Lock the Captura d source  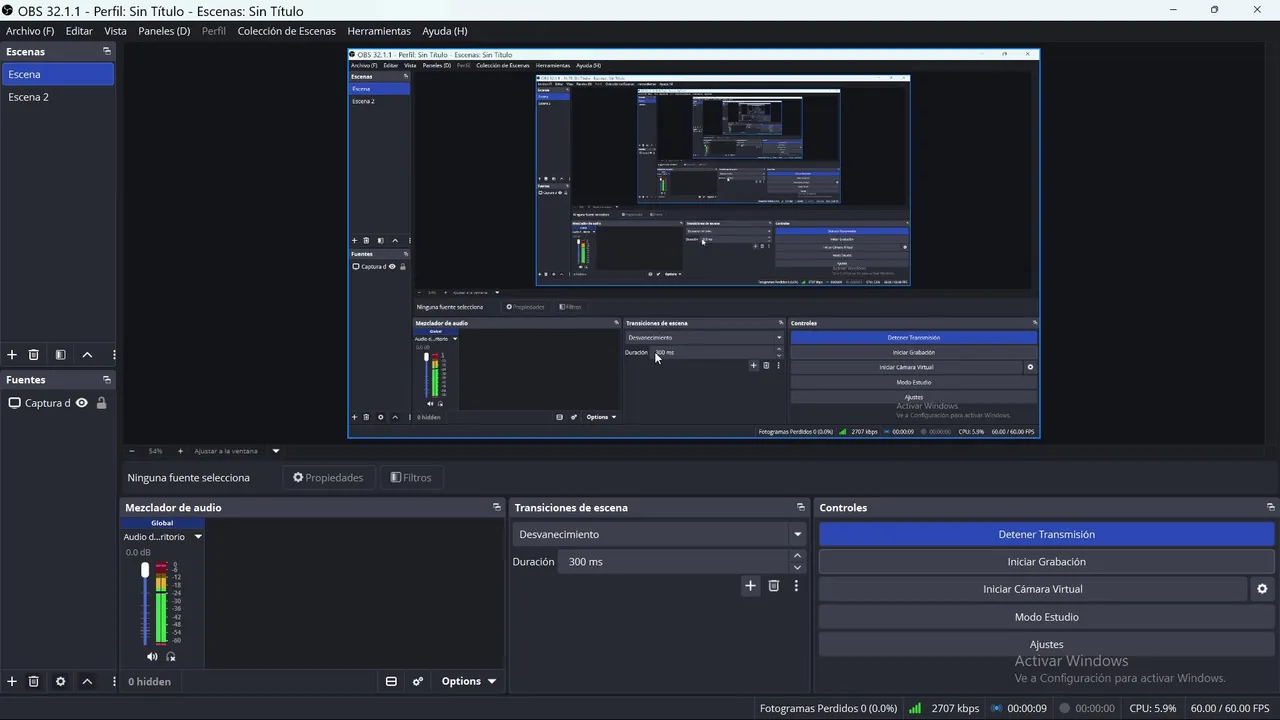[101, 403]
